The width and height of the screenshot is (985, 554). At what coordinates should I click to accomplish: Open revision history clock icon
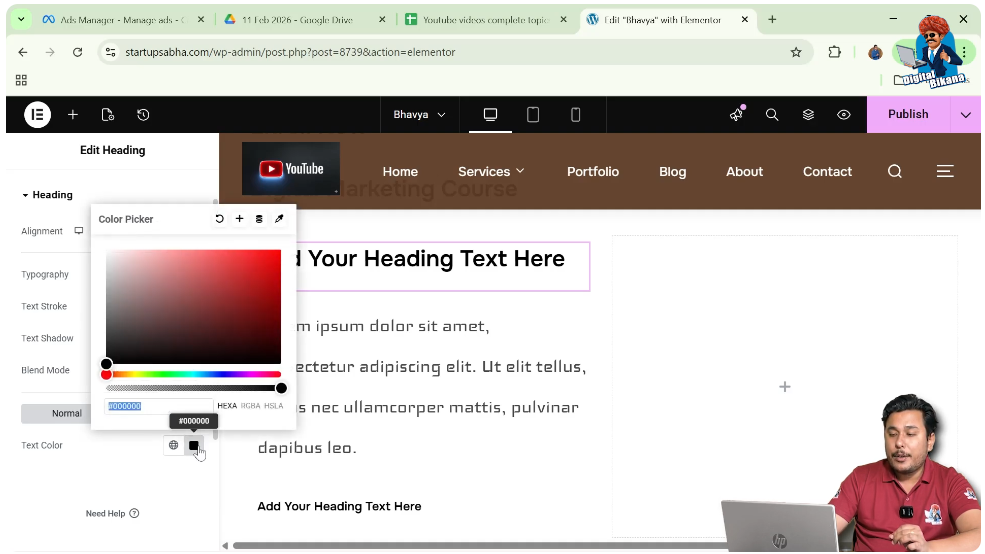[x=143, y=114]
